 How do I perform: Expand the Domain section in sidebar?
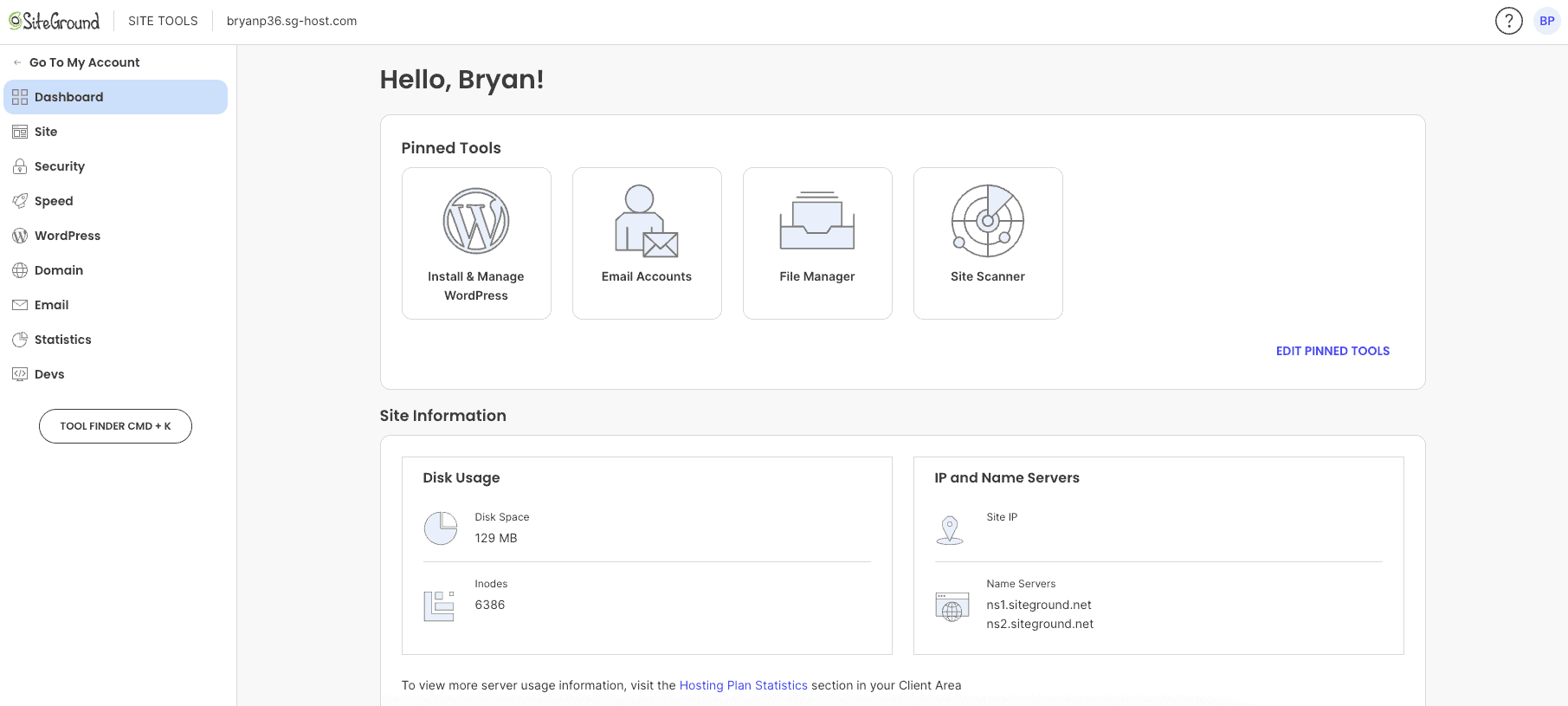click(116, 270)
